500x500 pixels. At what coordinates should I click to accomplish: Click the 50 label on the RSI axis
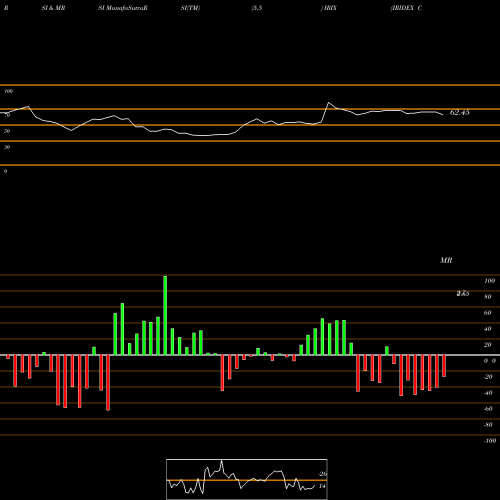click(7, 131)
